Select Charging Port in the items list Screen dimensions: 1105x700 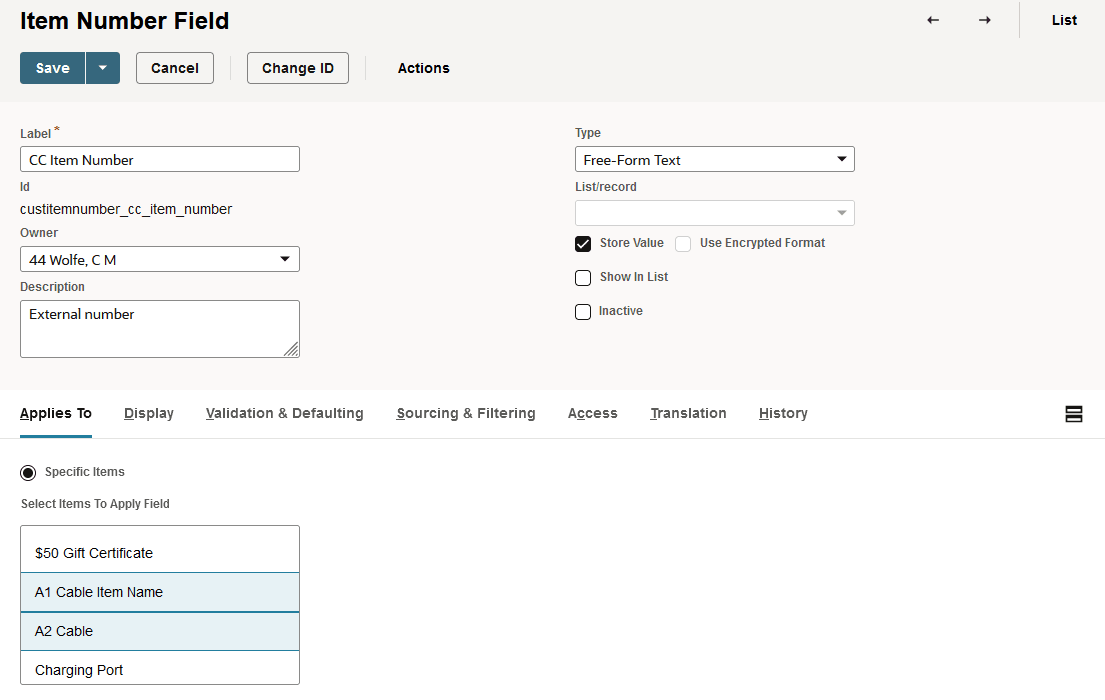point(160,669)
